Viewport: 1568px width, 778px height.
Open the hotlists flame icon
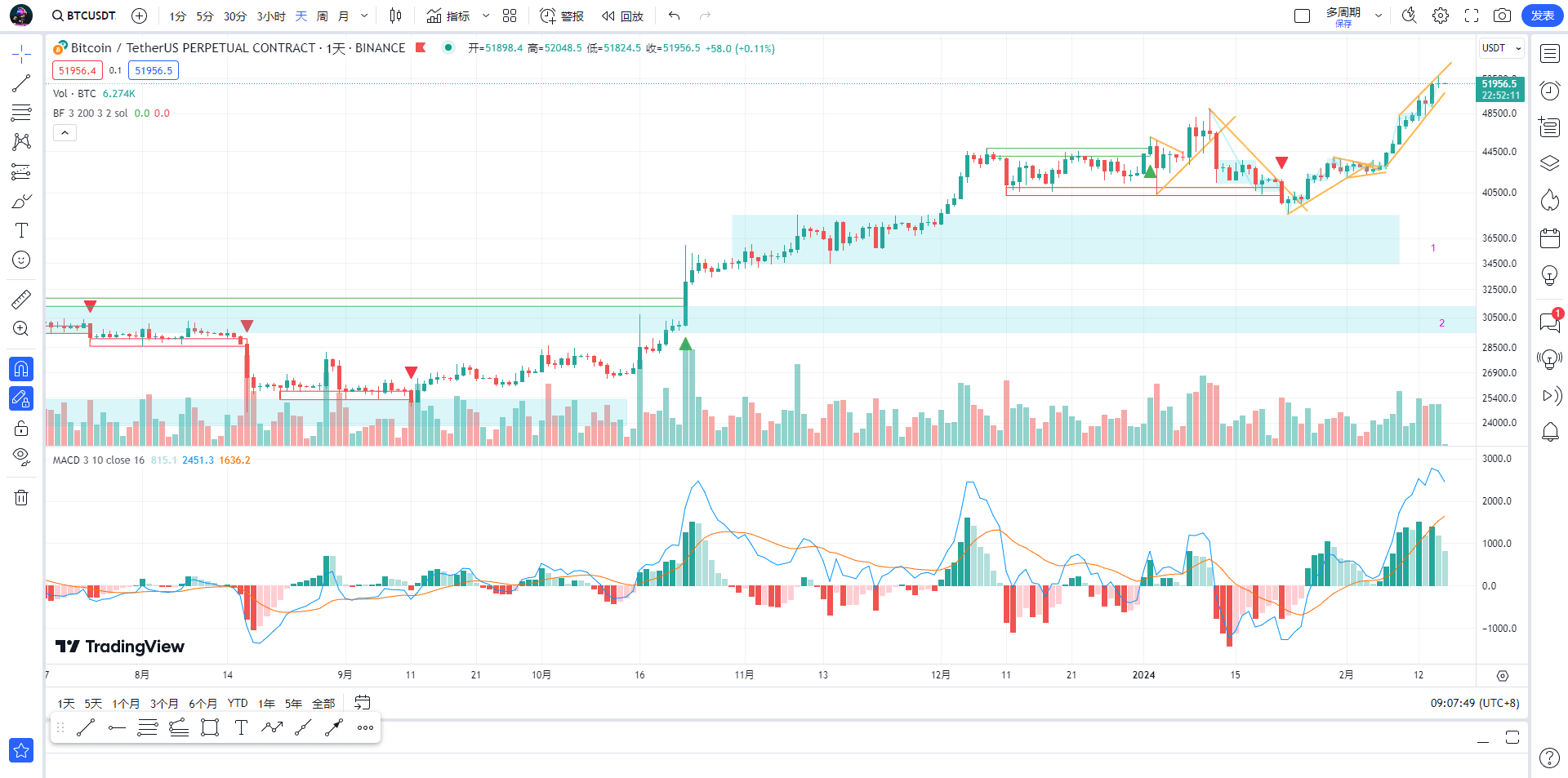pos(1550,201)
